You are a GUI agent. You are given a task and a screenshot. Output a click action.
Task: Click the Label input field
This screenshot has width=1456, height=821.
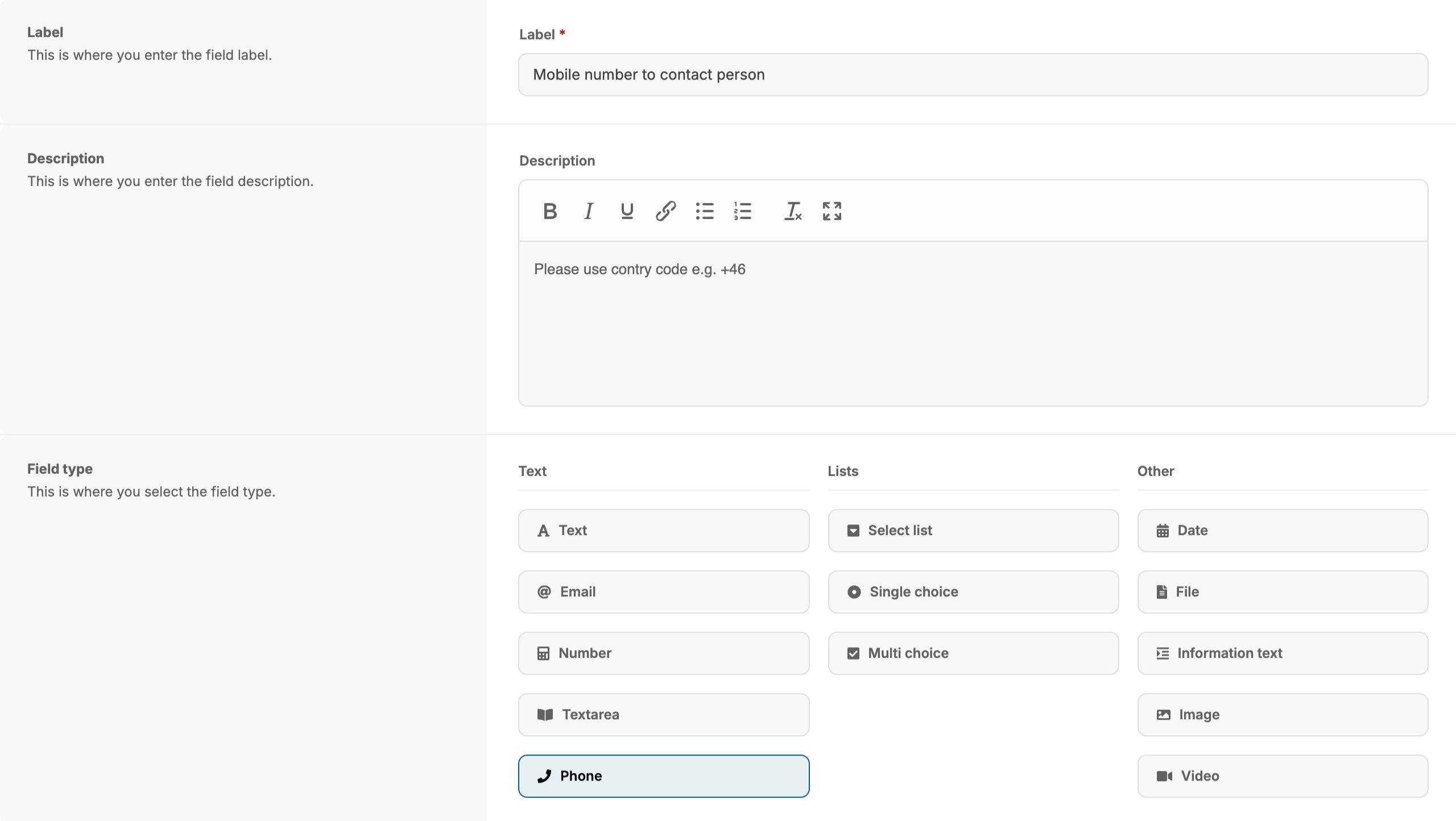[973, 75]
